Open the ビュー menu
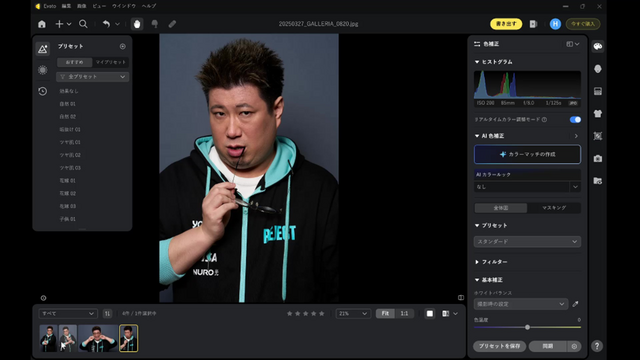 coord(98,6)
